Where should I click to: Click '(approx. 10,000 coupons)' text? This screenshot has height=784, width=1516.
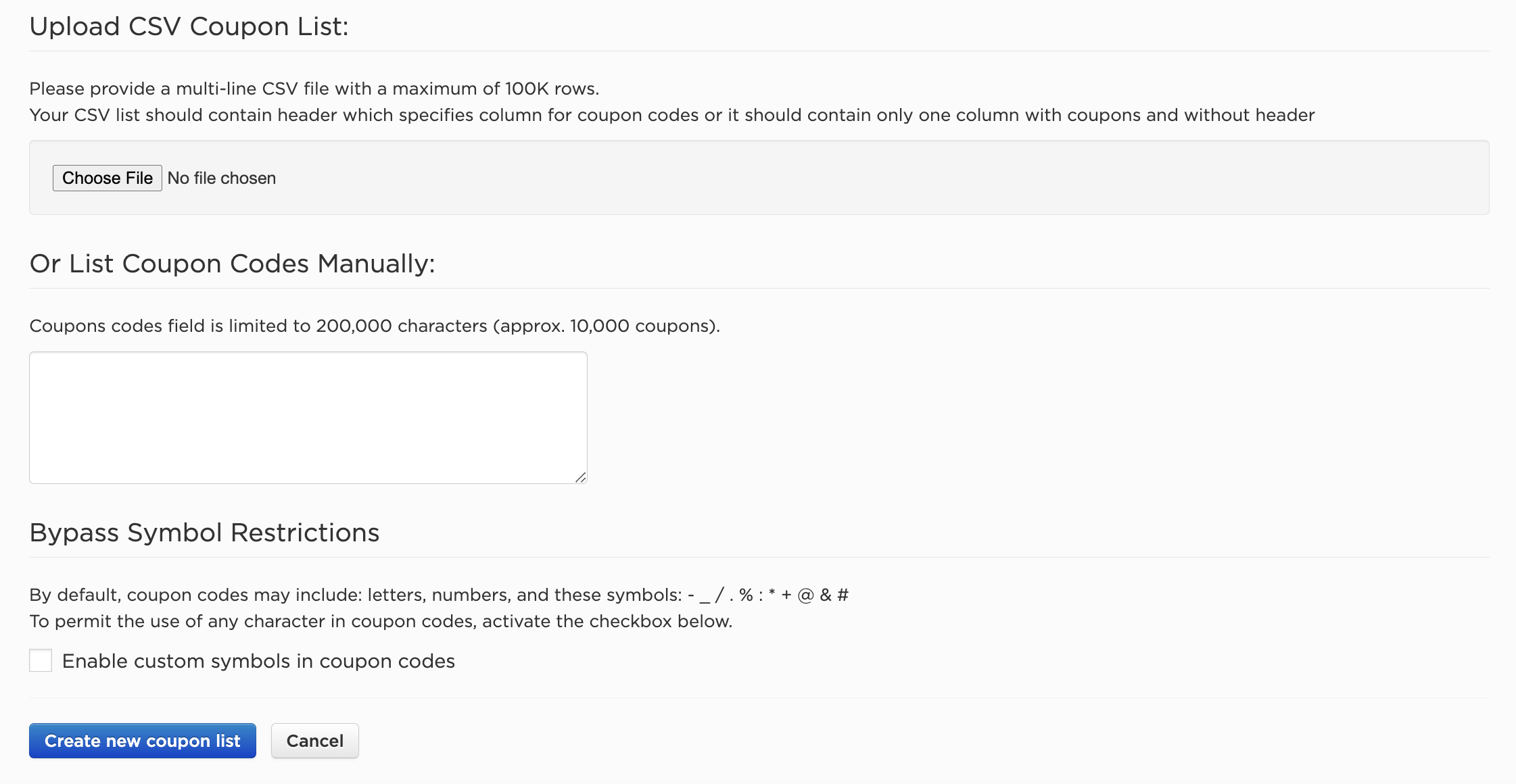[607, 326]
